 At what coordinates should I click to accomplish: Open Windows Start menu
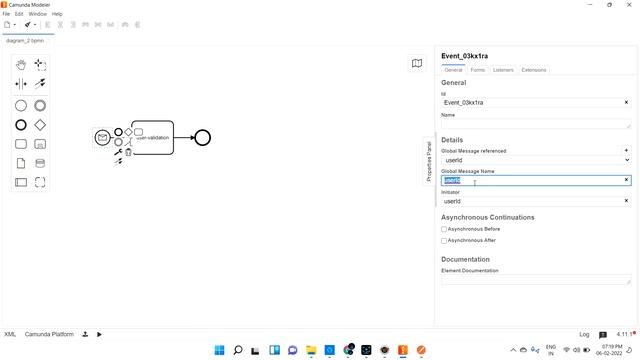(220, 350)
